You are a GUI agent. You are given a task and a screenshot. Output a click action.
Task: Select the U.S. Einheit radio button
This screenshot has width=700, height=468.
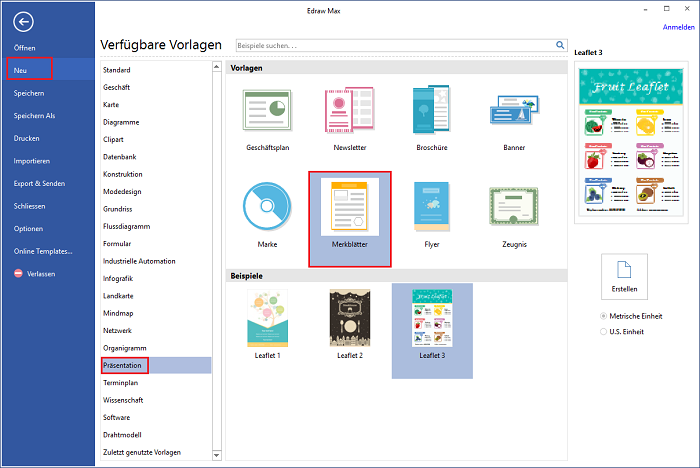[x=604, y=332]
